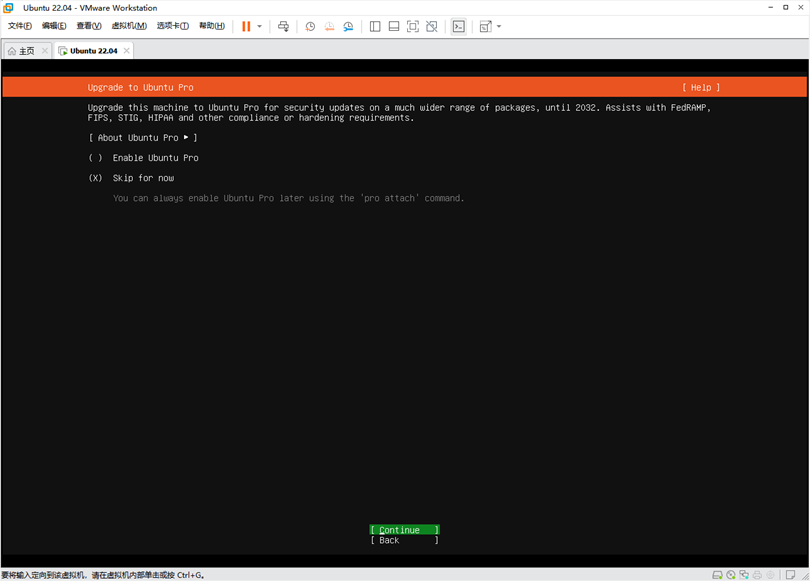Screen dimensions: 810x581
Task: Click the Ctrl+G input redirect status message
Action: tap(102, 575)
